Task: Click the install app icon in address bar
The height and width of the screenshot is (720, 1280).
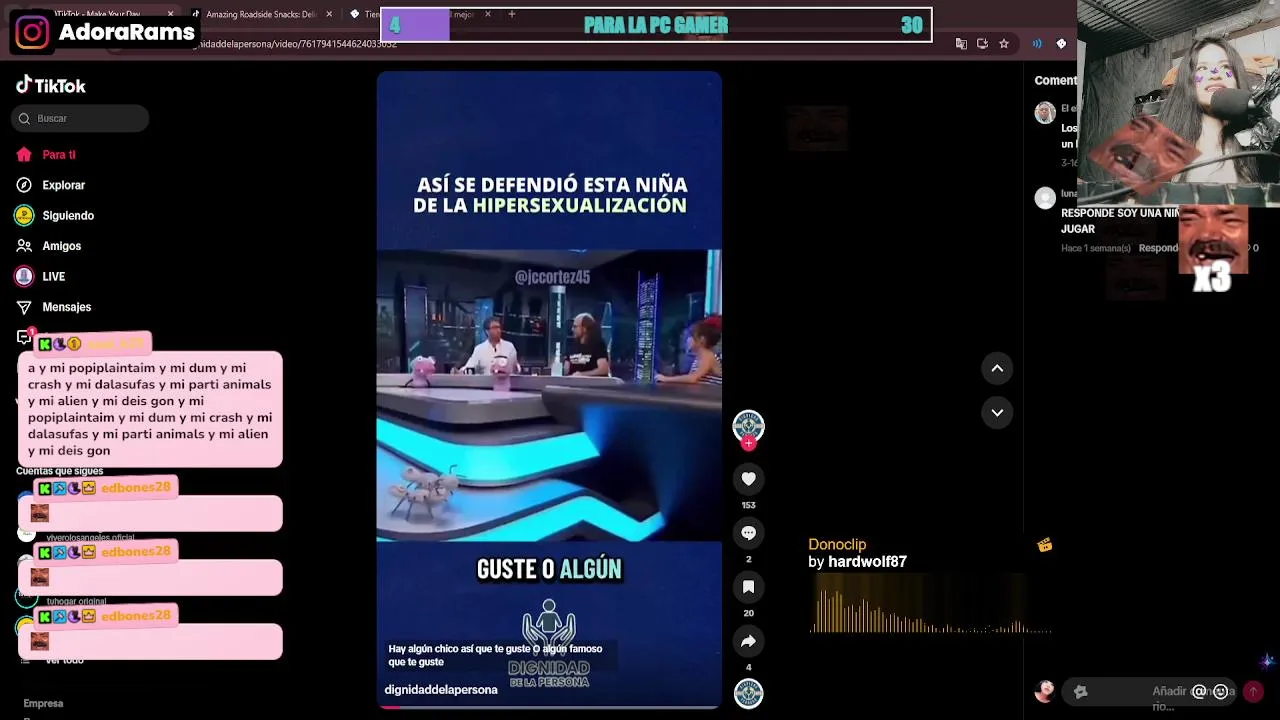Action: tap(982, 44)
